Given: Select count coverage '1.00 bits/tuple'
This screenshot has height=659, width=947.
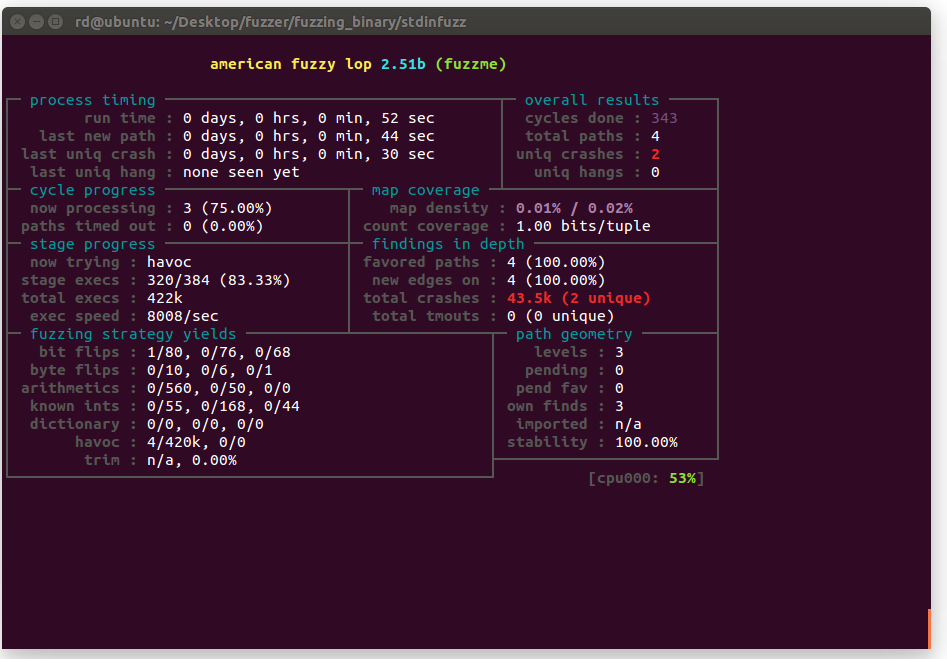Looking at the screenshot, I should (x=583, y=227).
